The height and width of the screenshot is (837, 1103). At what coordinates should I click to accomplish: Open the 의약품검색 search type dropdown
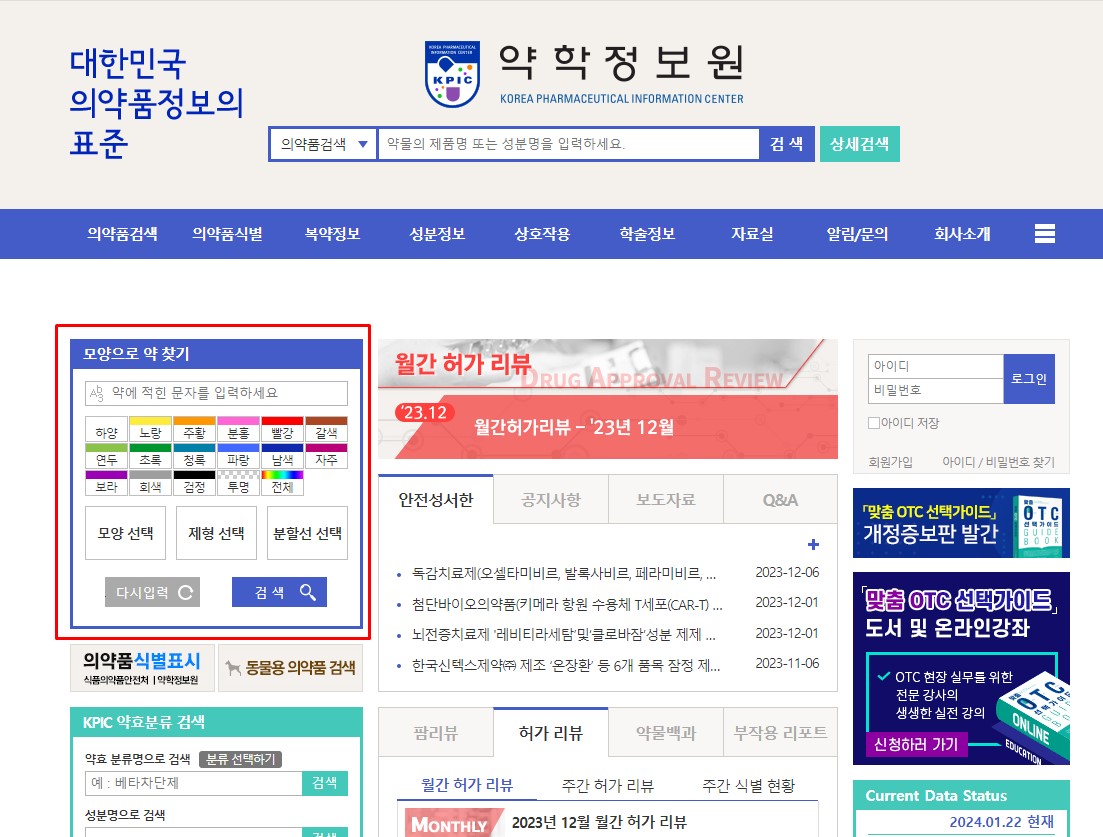(x=324, y=144)
